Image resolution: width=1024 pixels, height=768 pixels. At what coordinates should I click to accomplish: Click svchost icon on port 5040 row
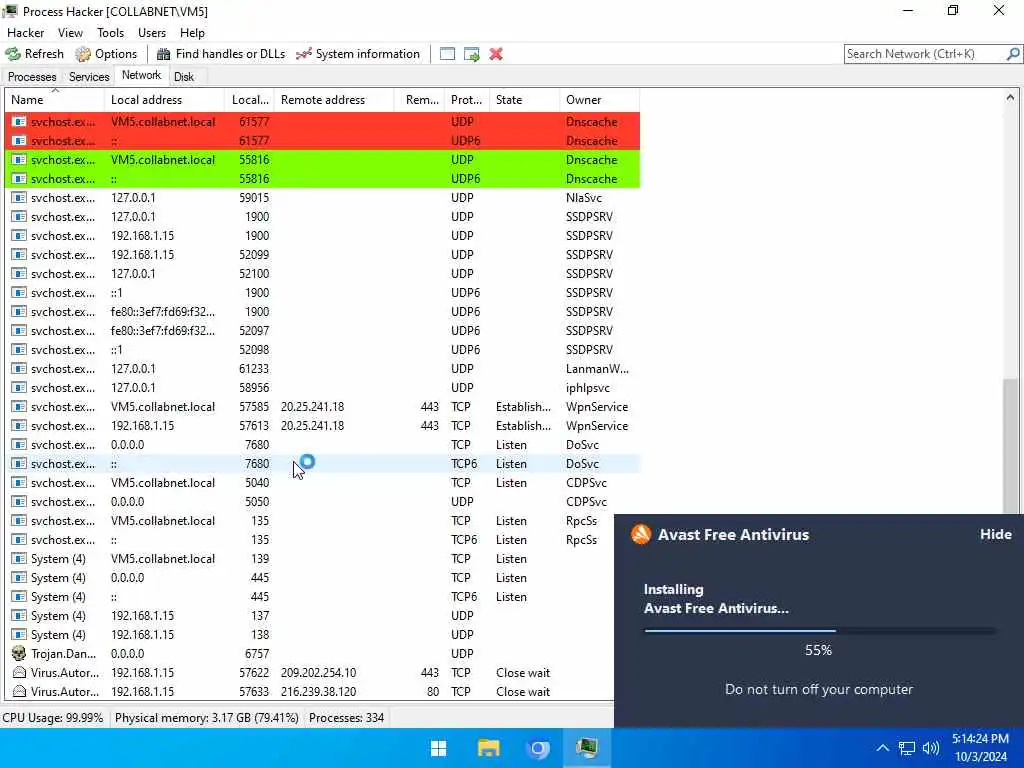click(19, 483)
